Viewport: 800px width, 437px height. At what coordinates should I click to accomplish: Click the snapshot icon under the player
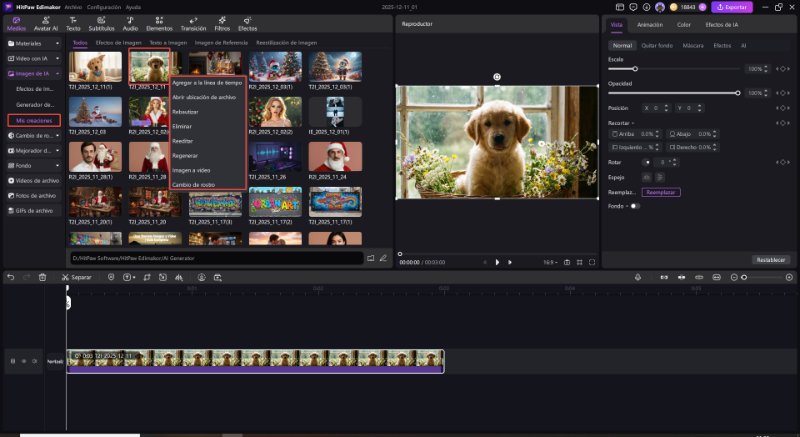[x=567, y=262]
